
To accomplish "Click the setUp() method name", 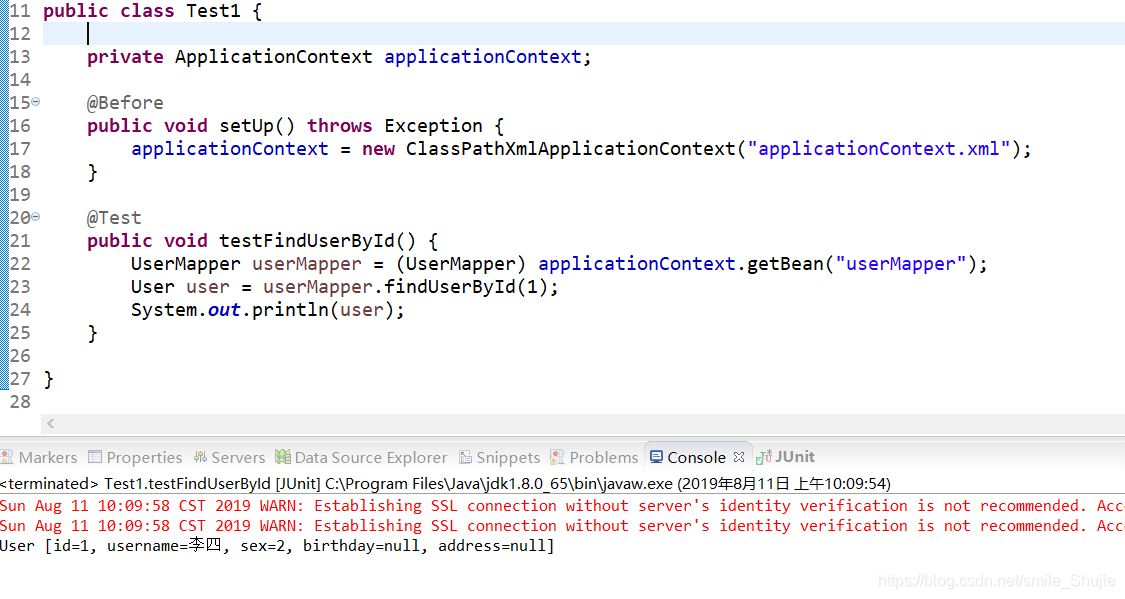I will (x=257, y=126).
